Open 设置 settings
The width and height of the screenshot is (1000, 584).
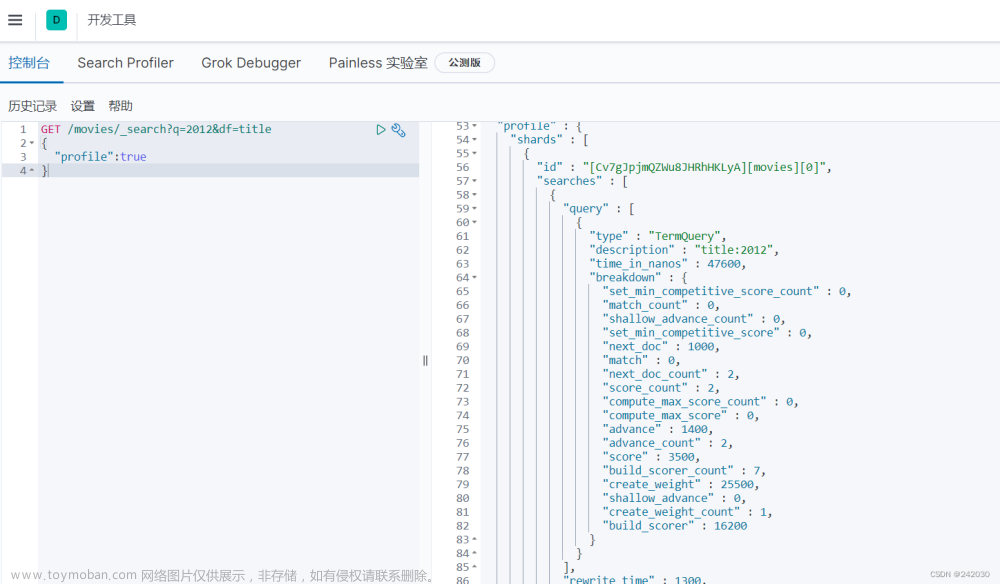(82, 106)
